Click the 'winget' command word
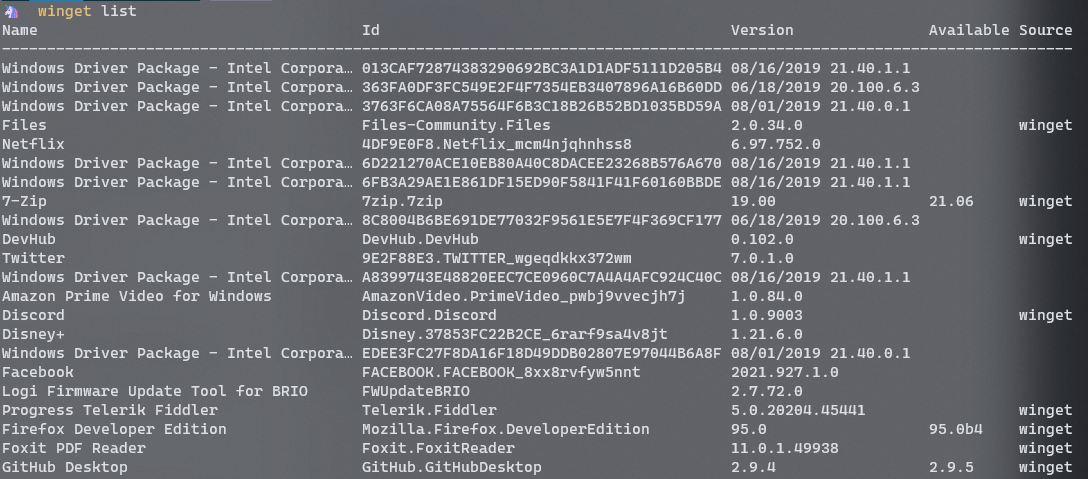The image size is (1088, 479). point(64,11)
